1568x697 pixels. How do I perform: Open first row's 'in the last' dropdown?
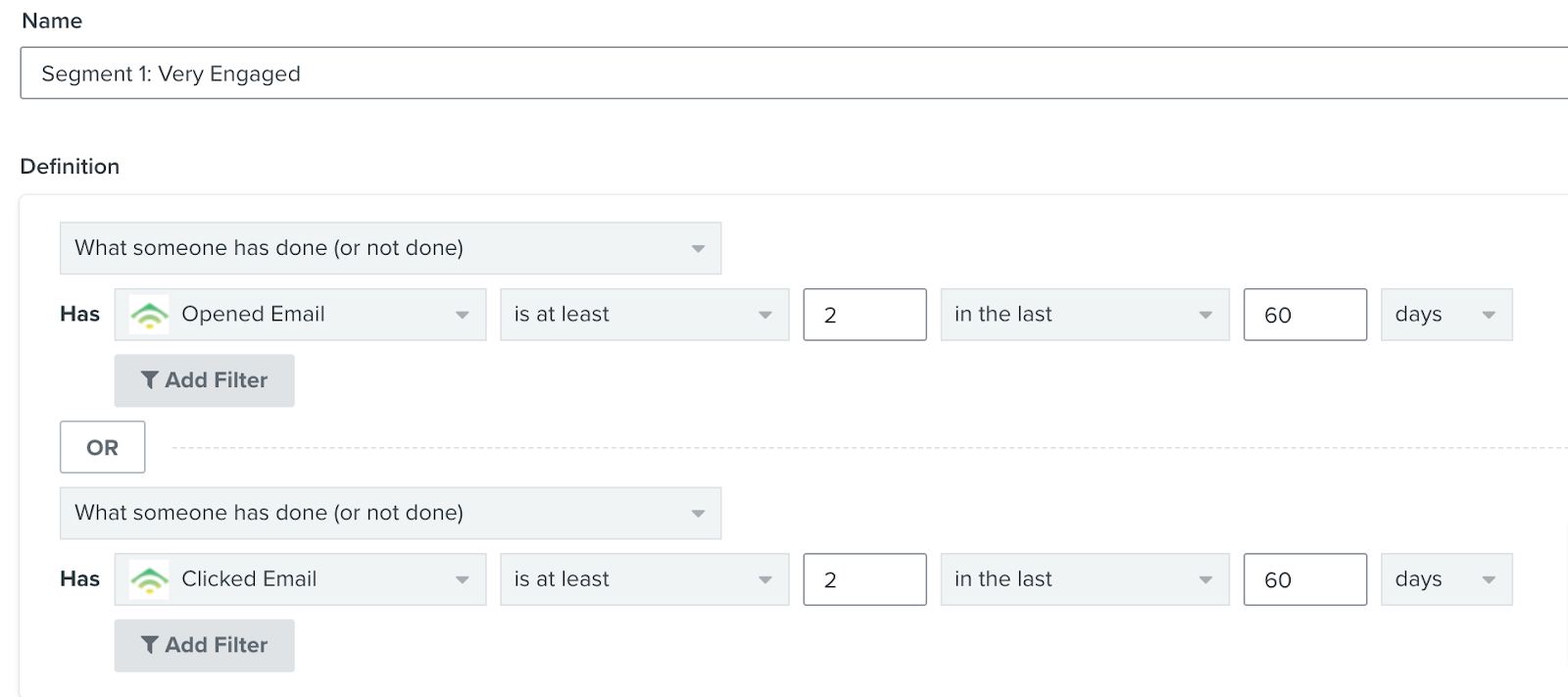coord(1084,315)
